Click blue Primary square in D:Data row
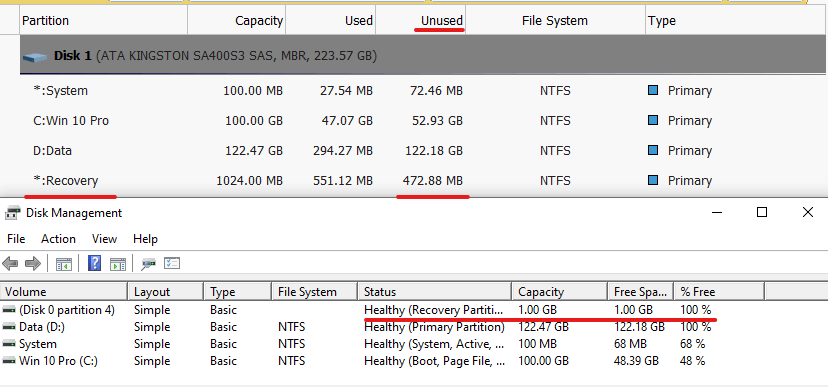Viewport: 828px width, 388px height. (653, 150)
